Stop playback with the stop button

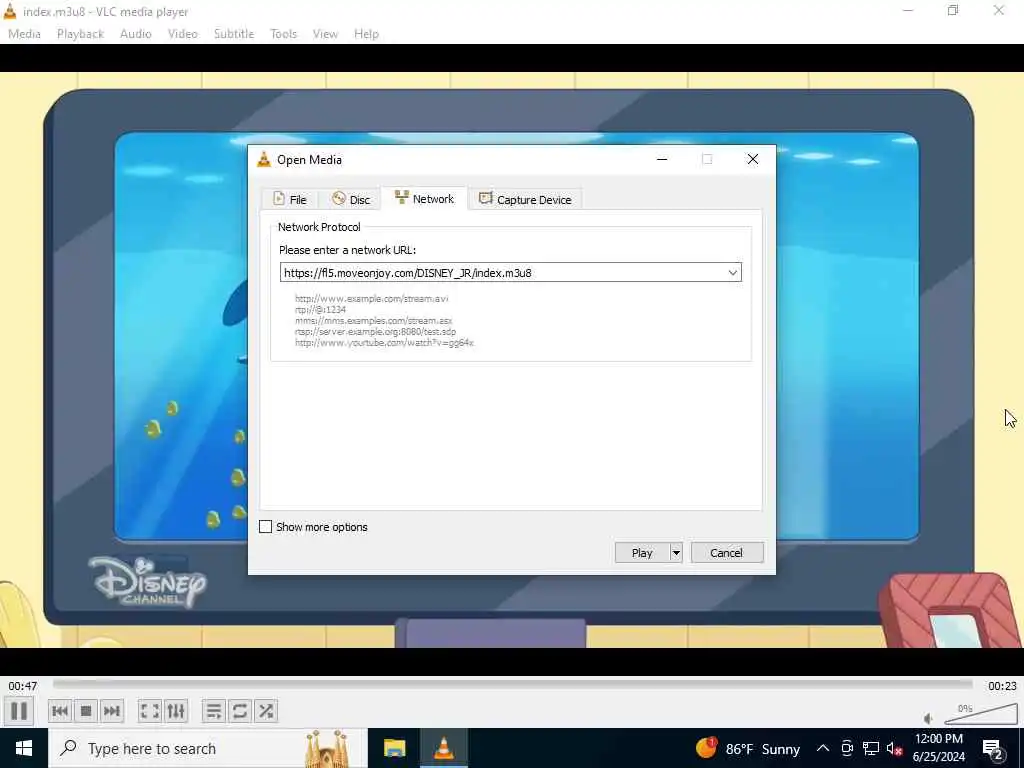coord(86,711)
